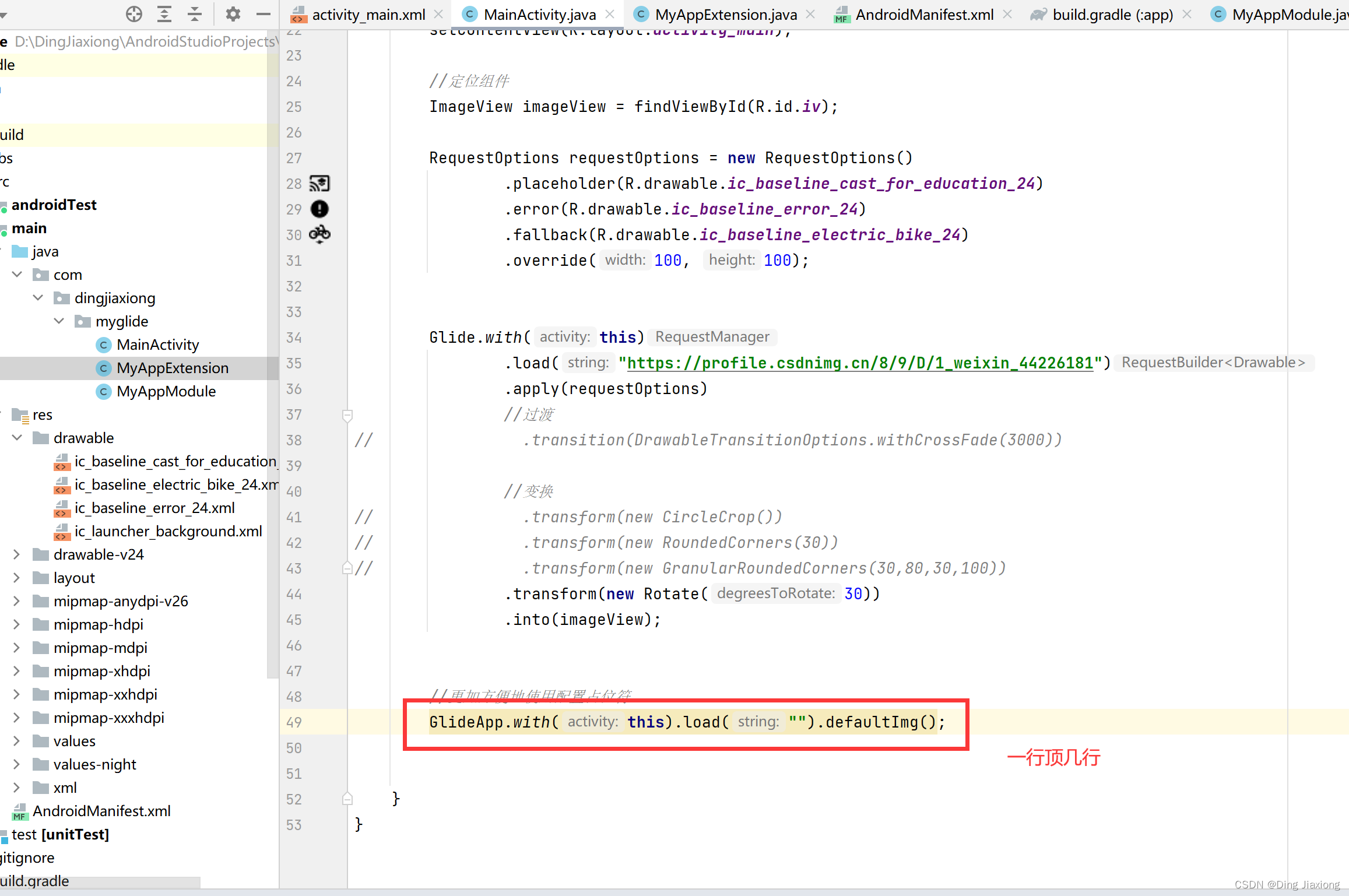Select ic_baseline_electric_bike_24.xml file
Image resolution: width=1349 pixels, height=896 pixels.
[x=166, y=484]
